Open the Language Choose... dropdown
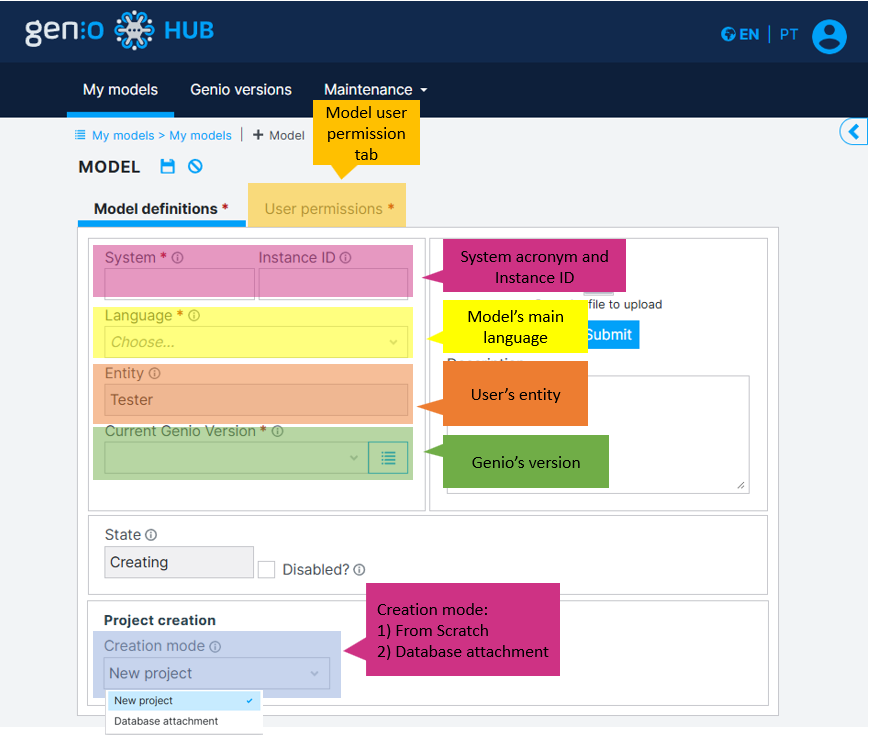The image size is (870, 736). point(256,342)
